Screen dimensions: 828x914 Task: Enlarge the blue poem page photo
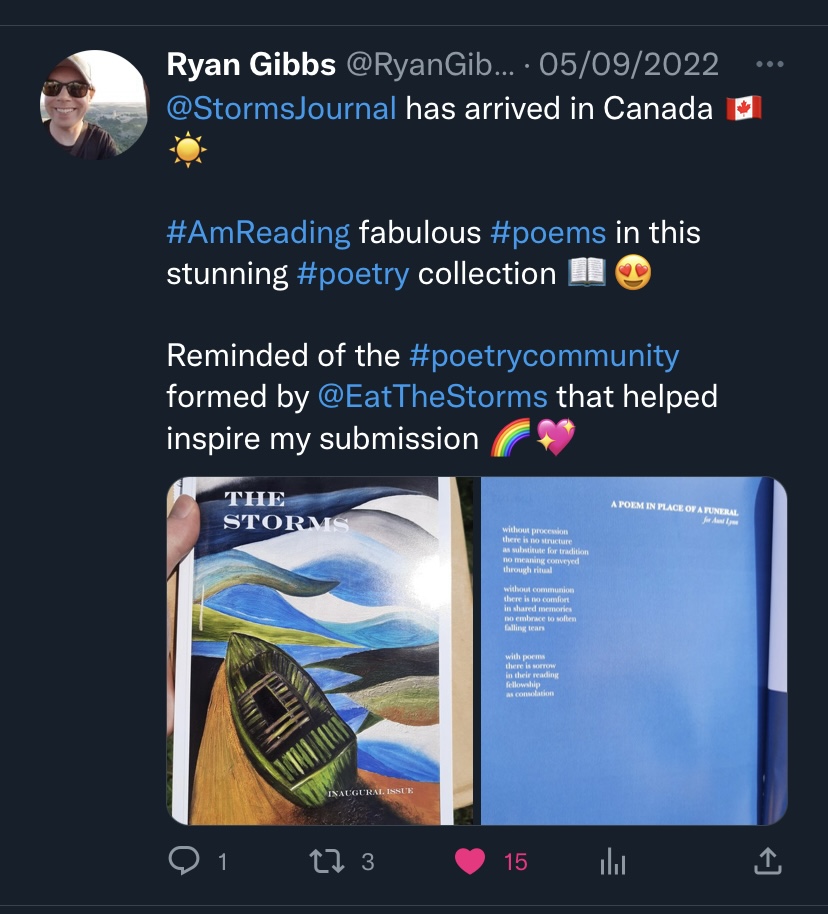[x=633, y=650]
